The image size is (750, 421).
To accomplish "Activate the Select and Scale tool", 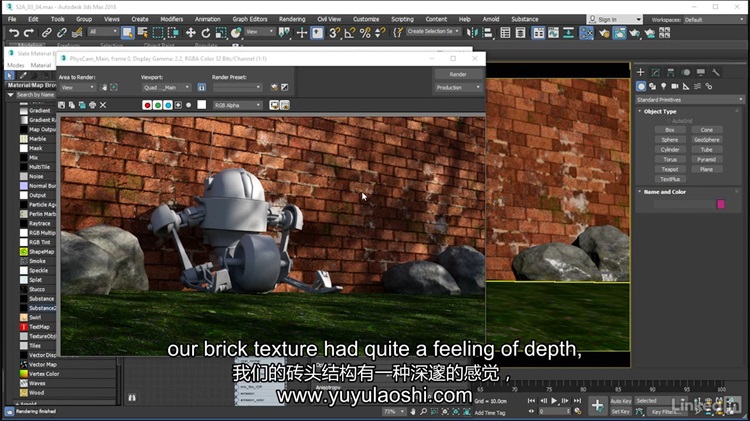I will pyautogui.click(x=221, y=33).
